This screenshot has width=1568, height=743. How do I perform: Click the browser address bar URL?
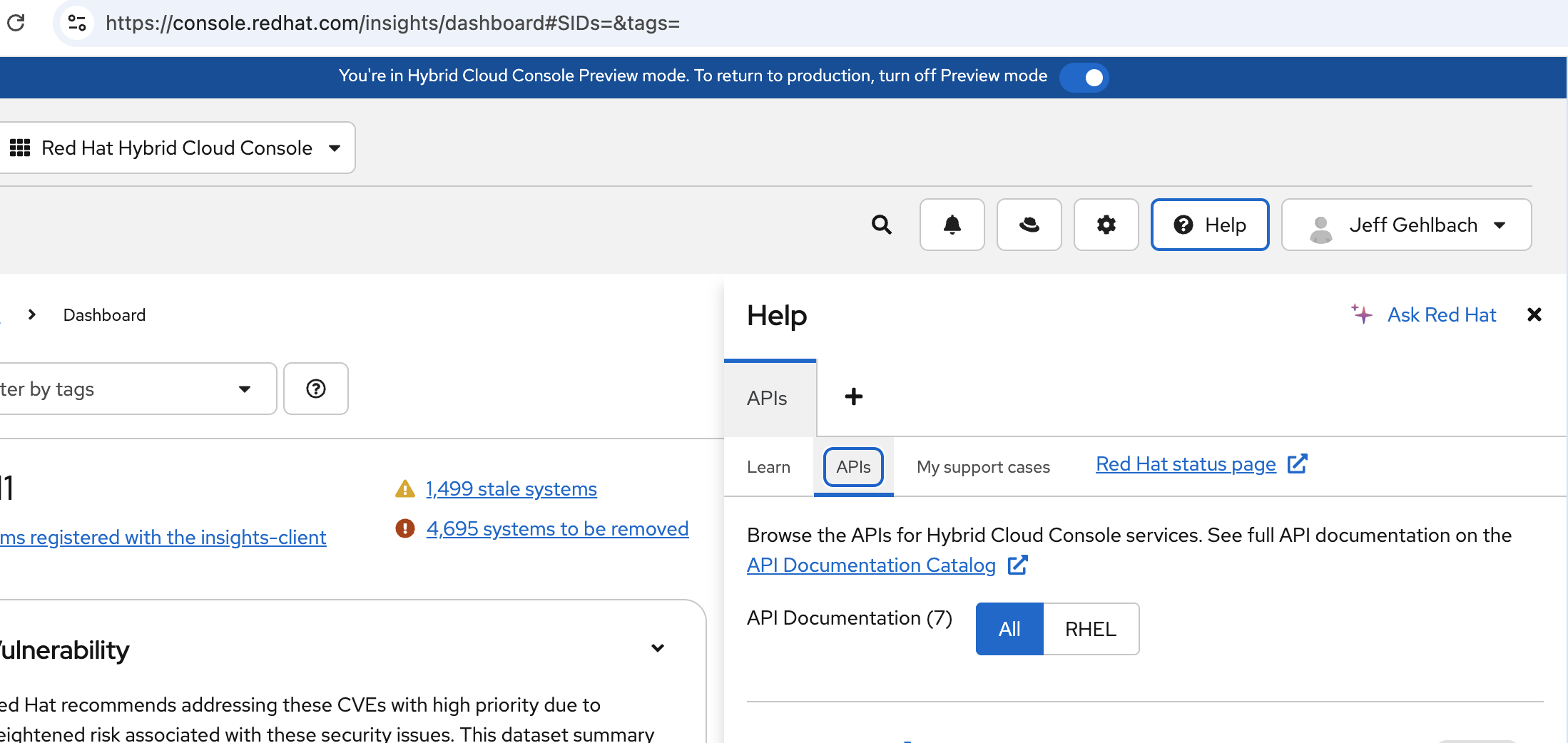(x=392, y=23)
